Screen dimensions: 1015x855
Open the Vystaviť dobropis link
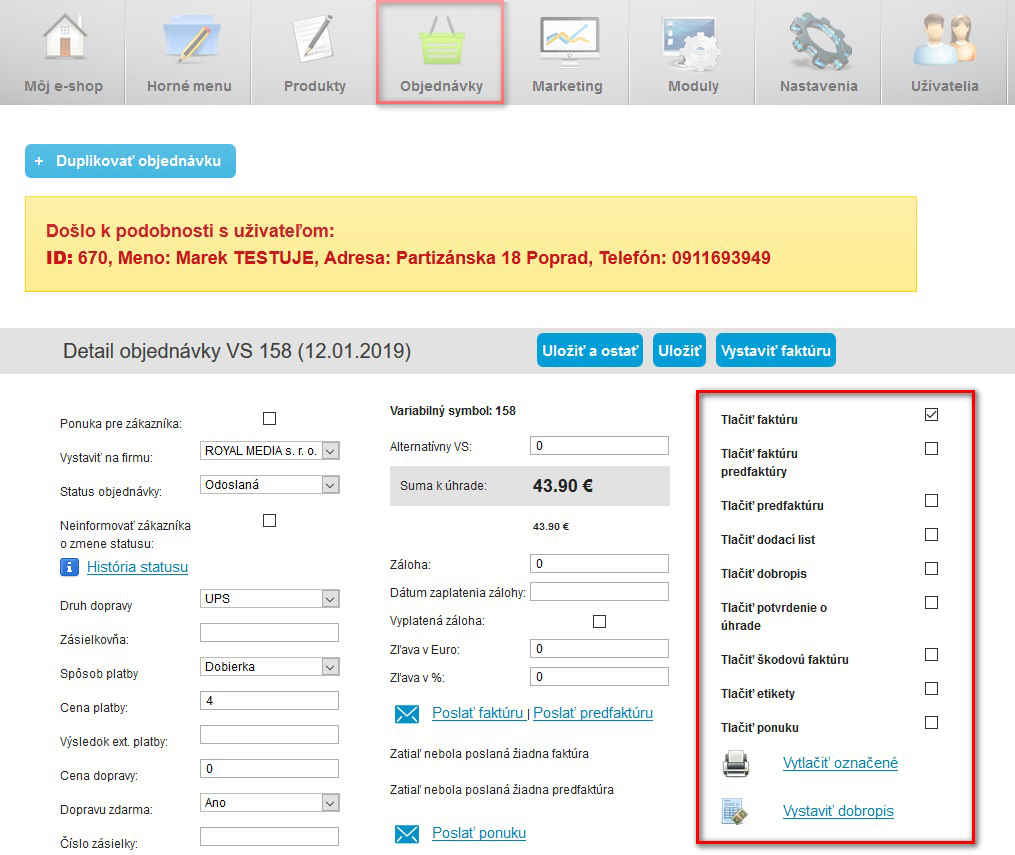coord(837,811)
